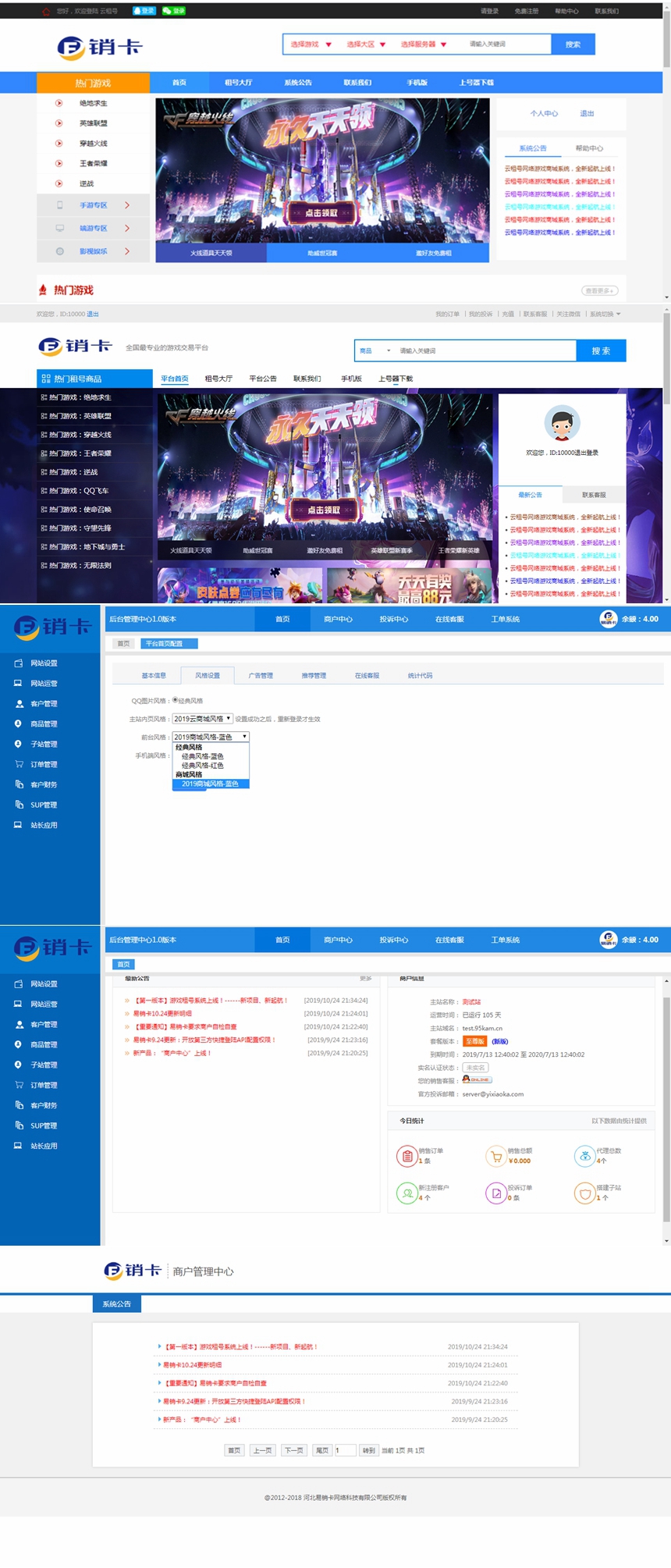
Task: Open 上号器下载 in the blue navigation bar
Action: (476, 83)
